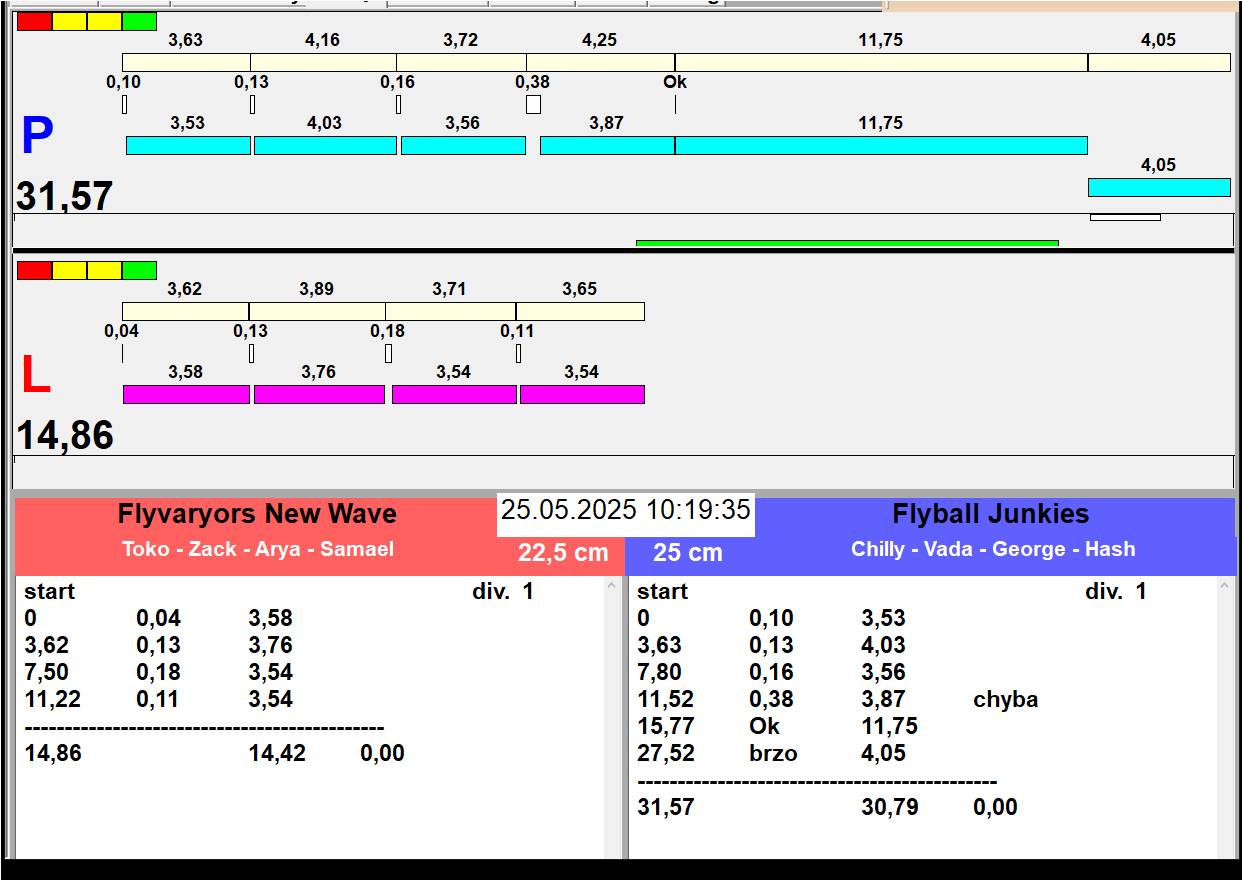Select the magenta 3,76 run bar
The width and height of the screenshot is (1242, 880).
(x=319, y=394)
